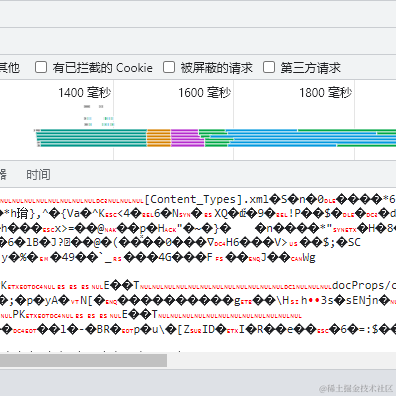Select the teal segment of the waterfall overview

(x=91, y=138)
